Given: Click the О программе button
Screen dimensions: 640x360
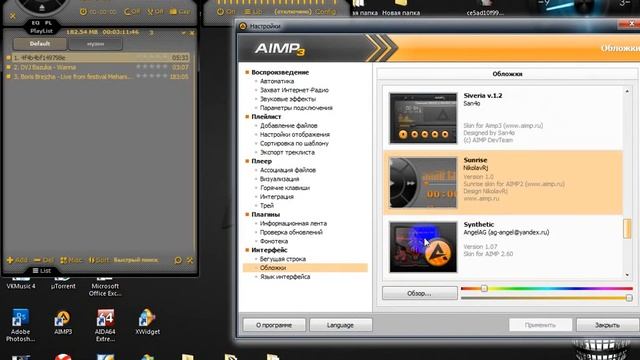Looking at the screenshot, I should pyautogui.click(x=274, y=325).
